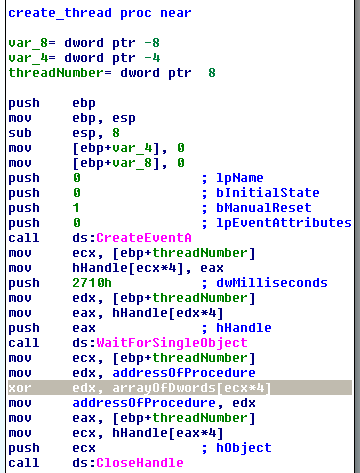The image size is (360, 473).
Task: Click the '; hHandle' comment
Action: tap(237, 328)
